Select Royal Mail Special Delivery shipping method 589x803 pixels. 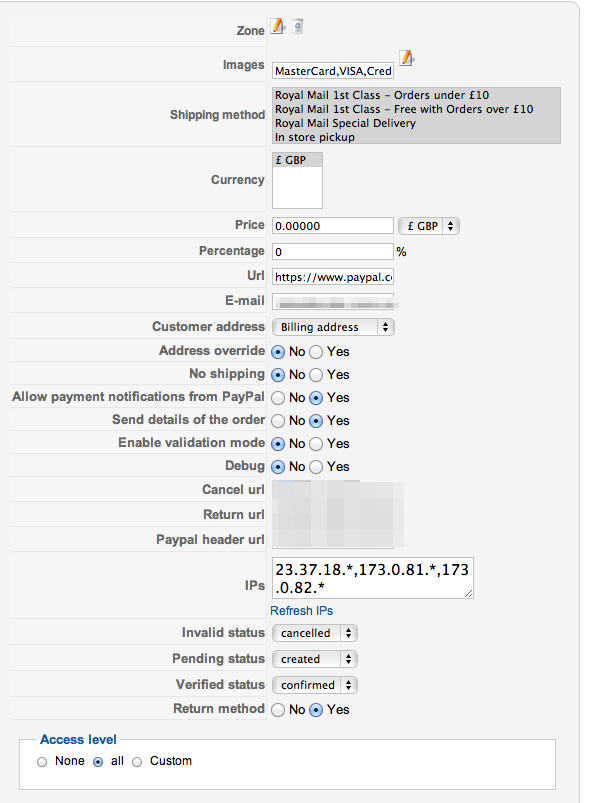(x=345, y=123)
